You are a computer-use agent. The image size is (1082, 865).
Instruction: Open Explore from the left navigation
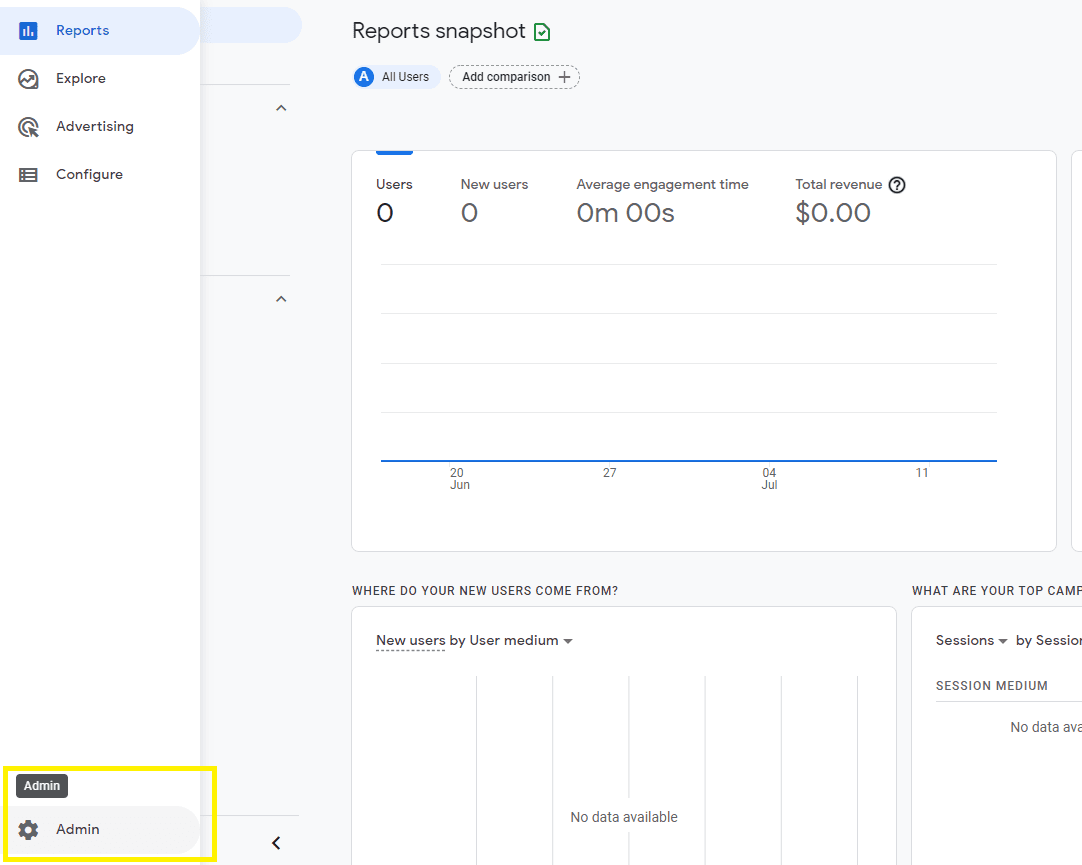pyautogui.click(x=81, y=78)
